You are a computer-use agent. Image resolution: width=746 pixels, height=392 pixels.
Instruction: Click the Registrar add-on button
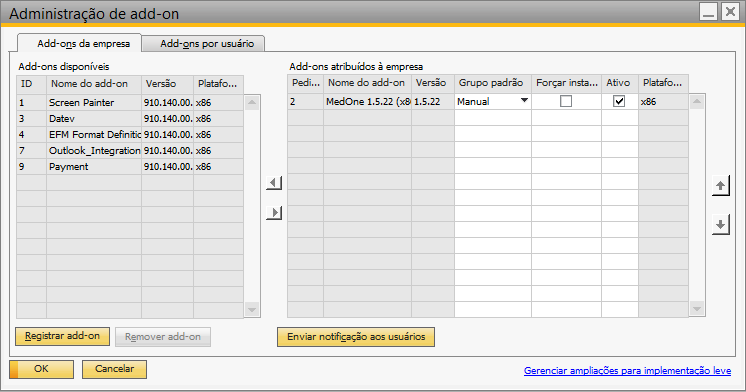(x=62, y=336)
